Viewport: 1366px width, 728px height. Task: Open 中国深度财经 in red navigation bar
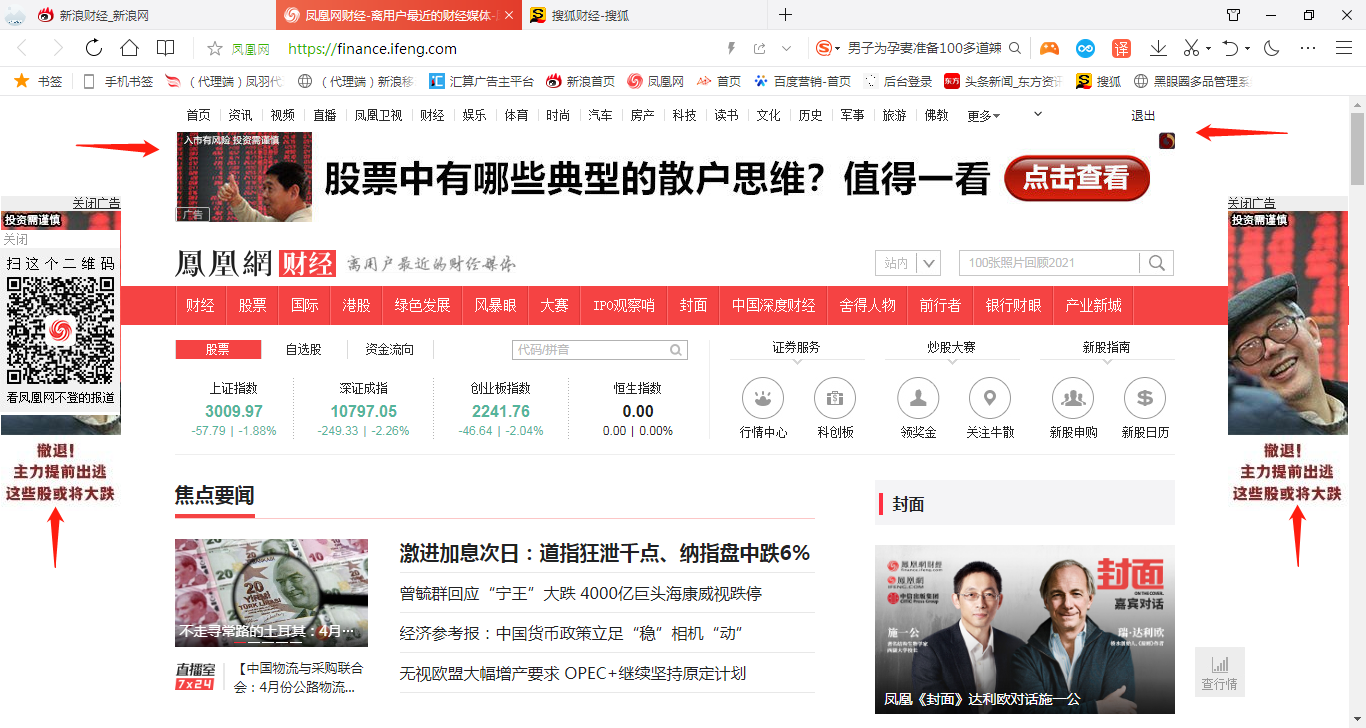click(773, 305)
